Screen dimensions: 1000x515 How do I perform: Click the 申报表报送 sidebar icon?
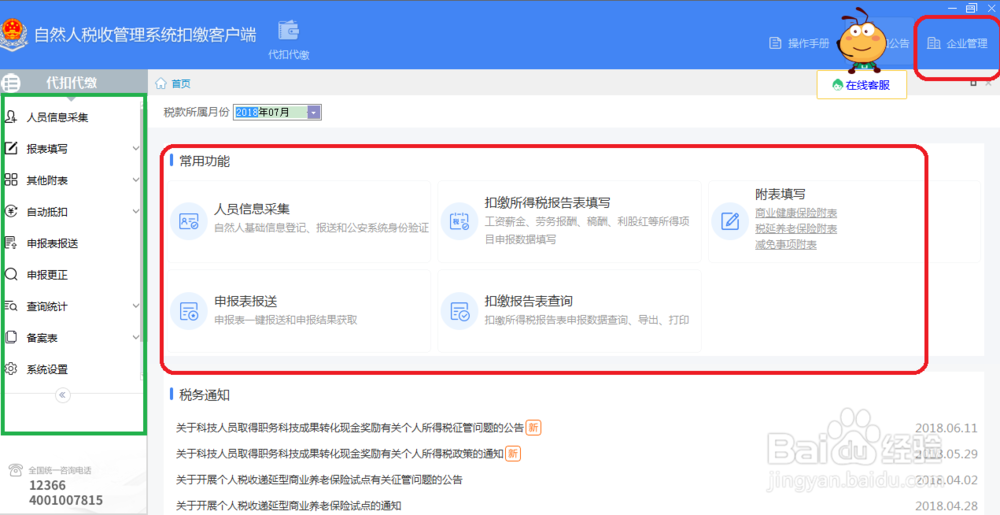coord(10,243)
